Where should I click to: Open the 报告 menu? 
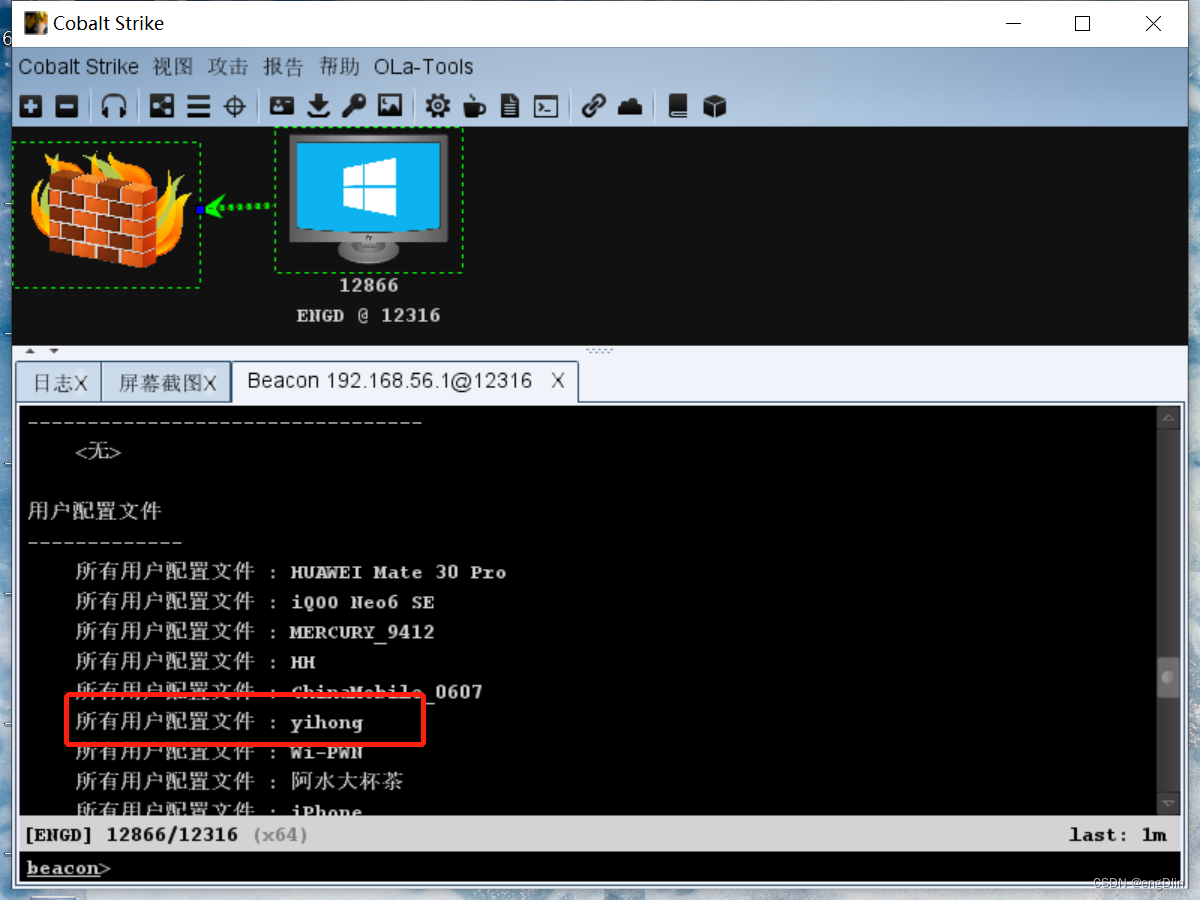point(283,67)
